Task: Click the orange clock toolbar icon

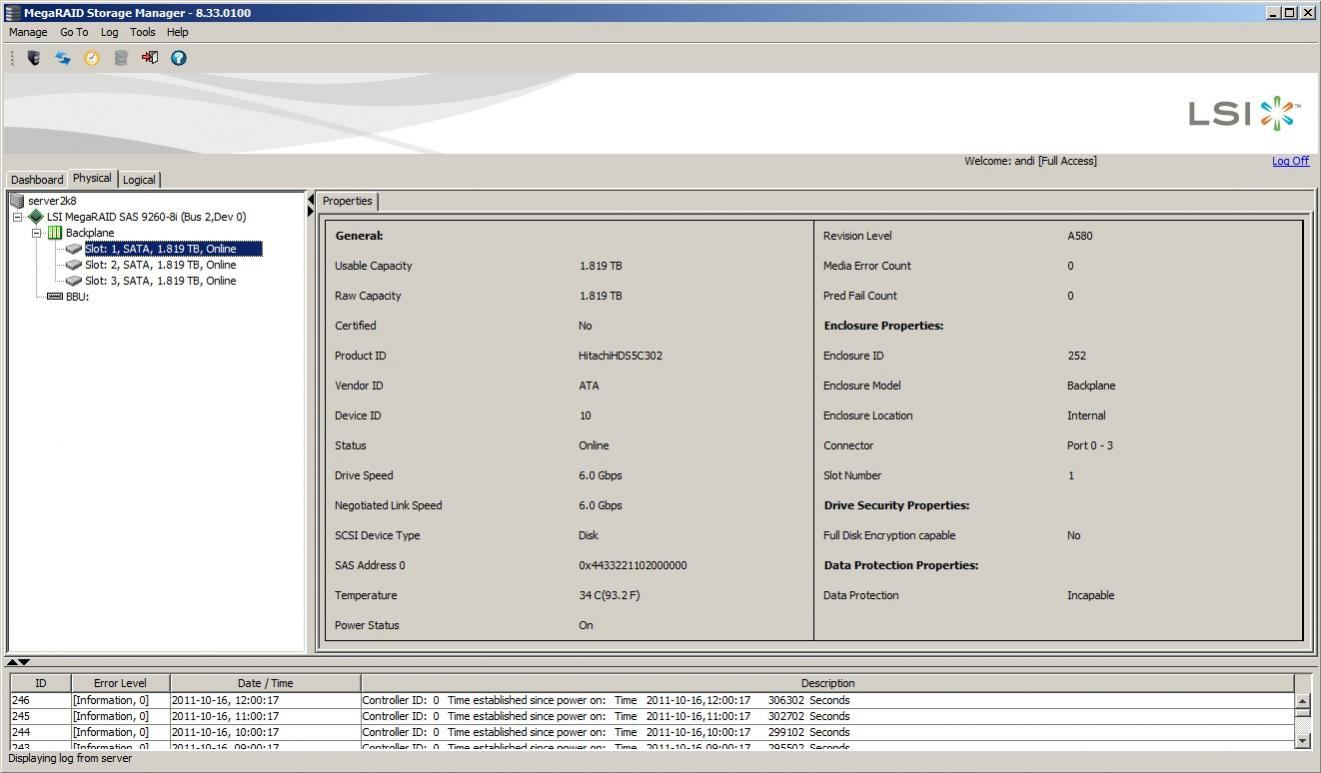Action: click(x=92, y=58)
